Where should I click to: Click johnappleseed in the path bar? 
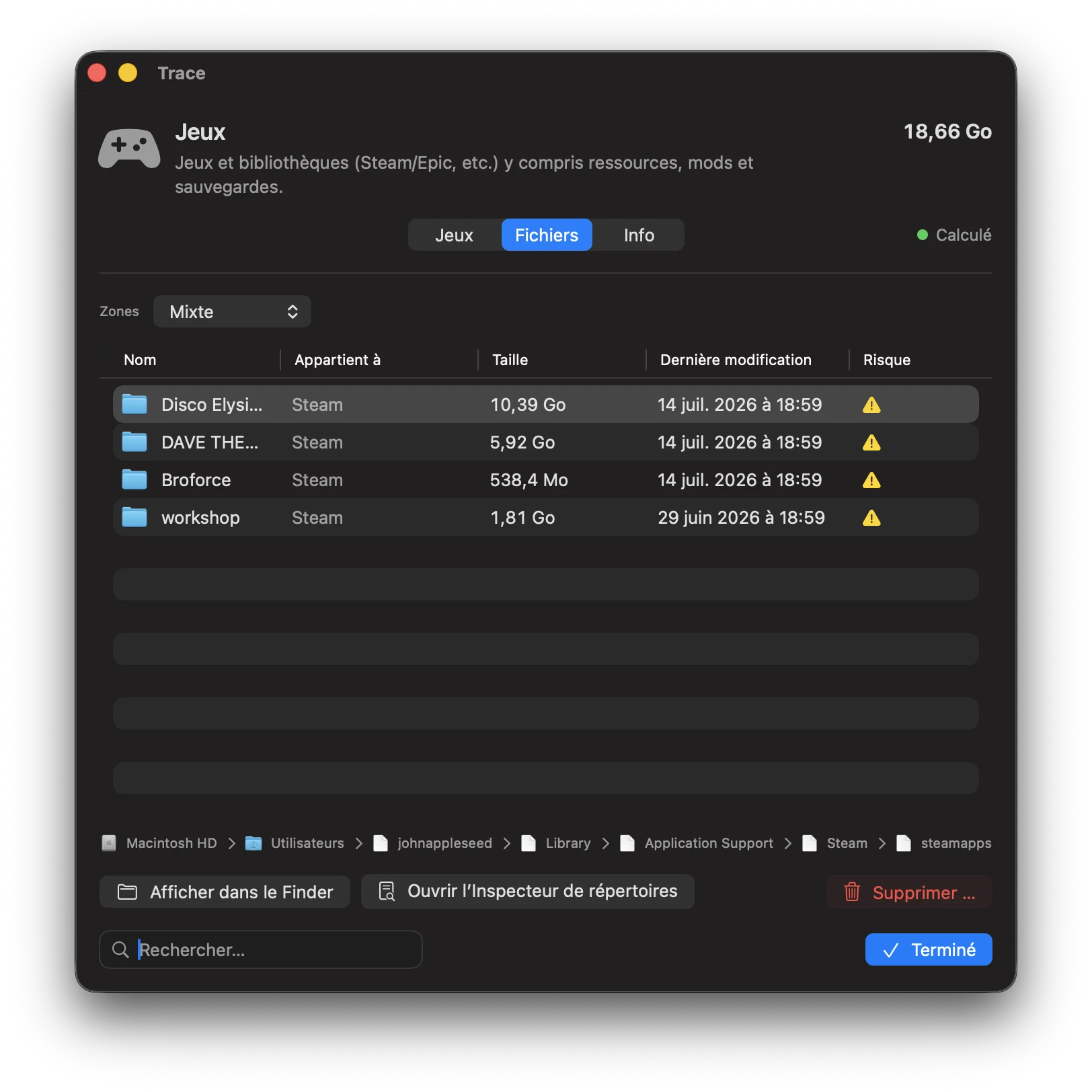445,843
